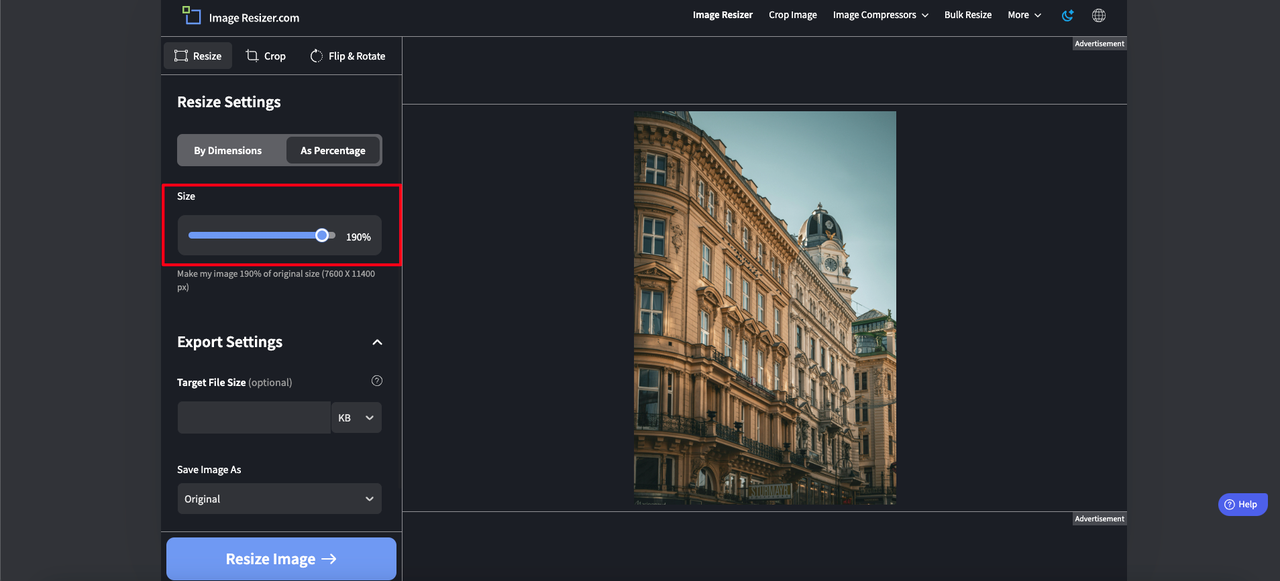This screenshot has width=1280, height=581.
Task: Click the Image Resizer.com logo icon
Action: pos(192,15)
